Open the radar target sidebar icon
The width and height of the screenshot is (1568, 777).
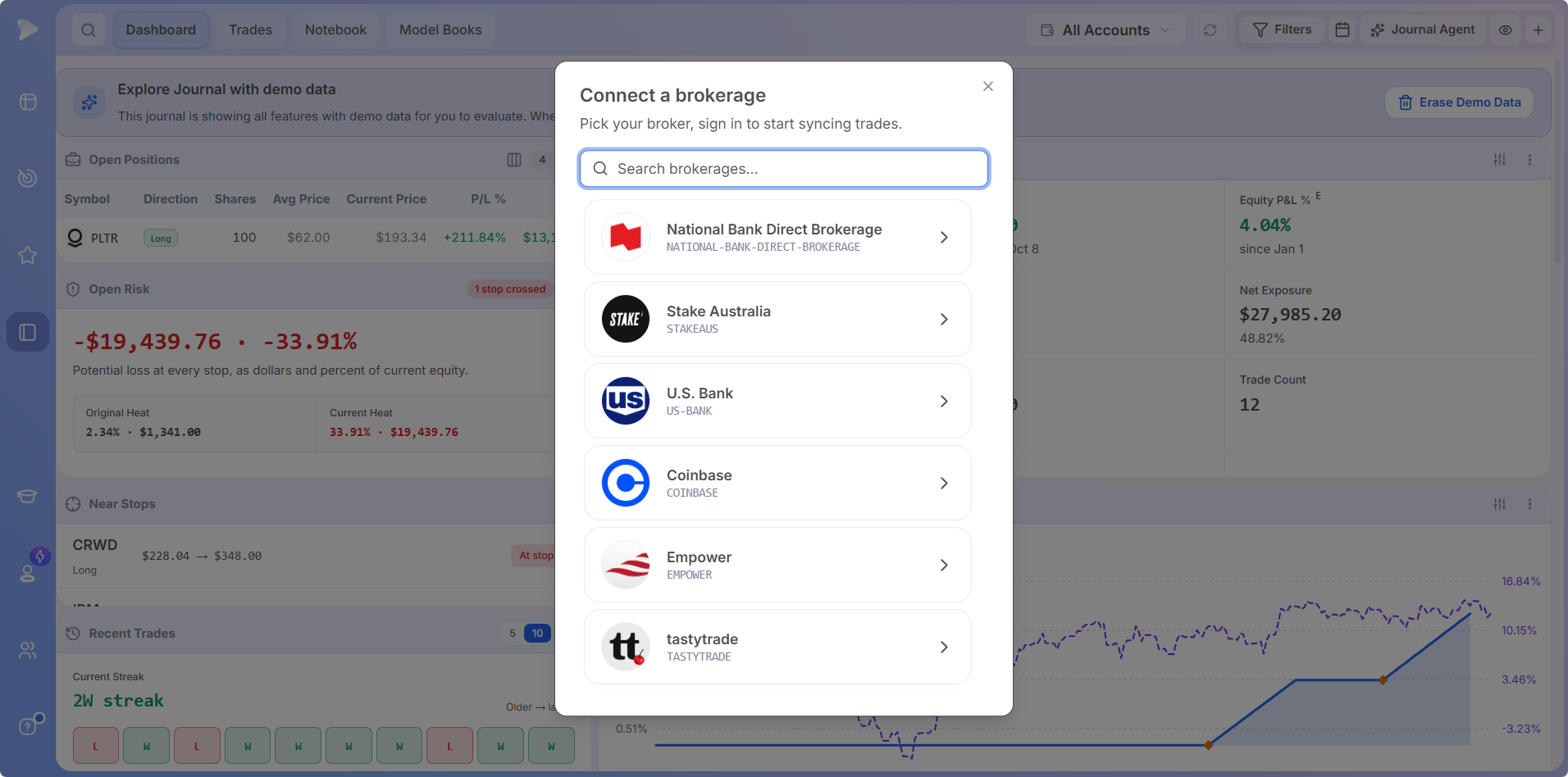28,178
